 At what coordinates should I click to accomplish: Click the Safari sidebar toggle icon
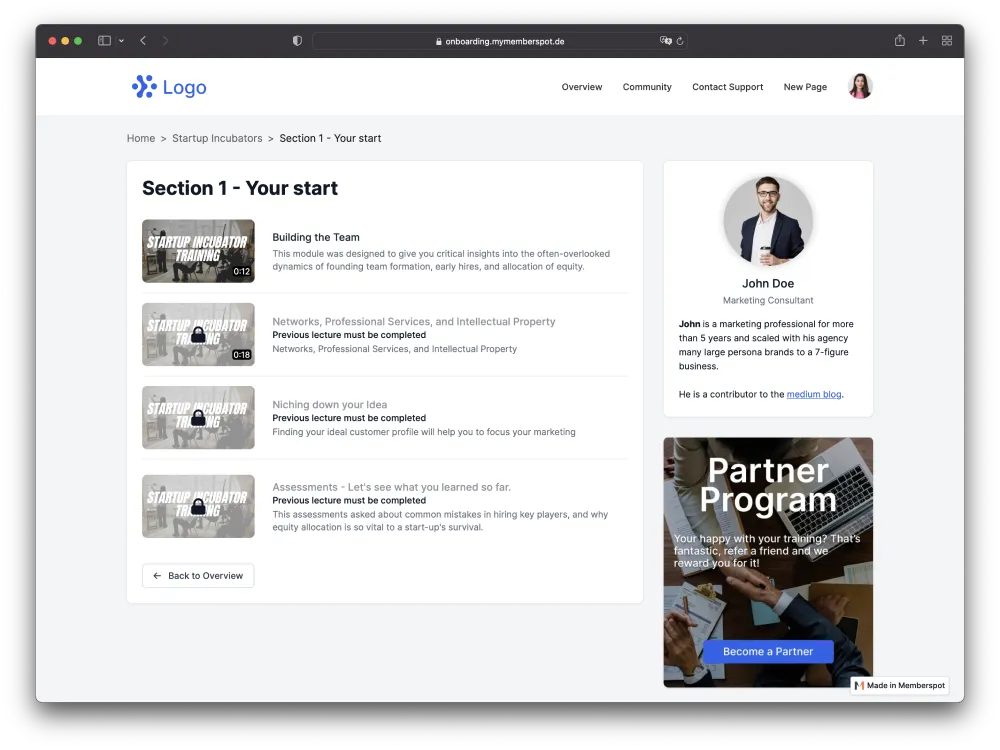coord(104,41)
